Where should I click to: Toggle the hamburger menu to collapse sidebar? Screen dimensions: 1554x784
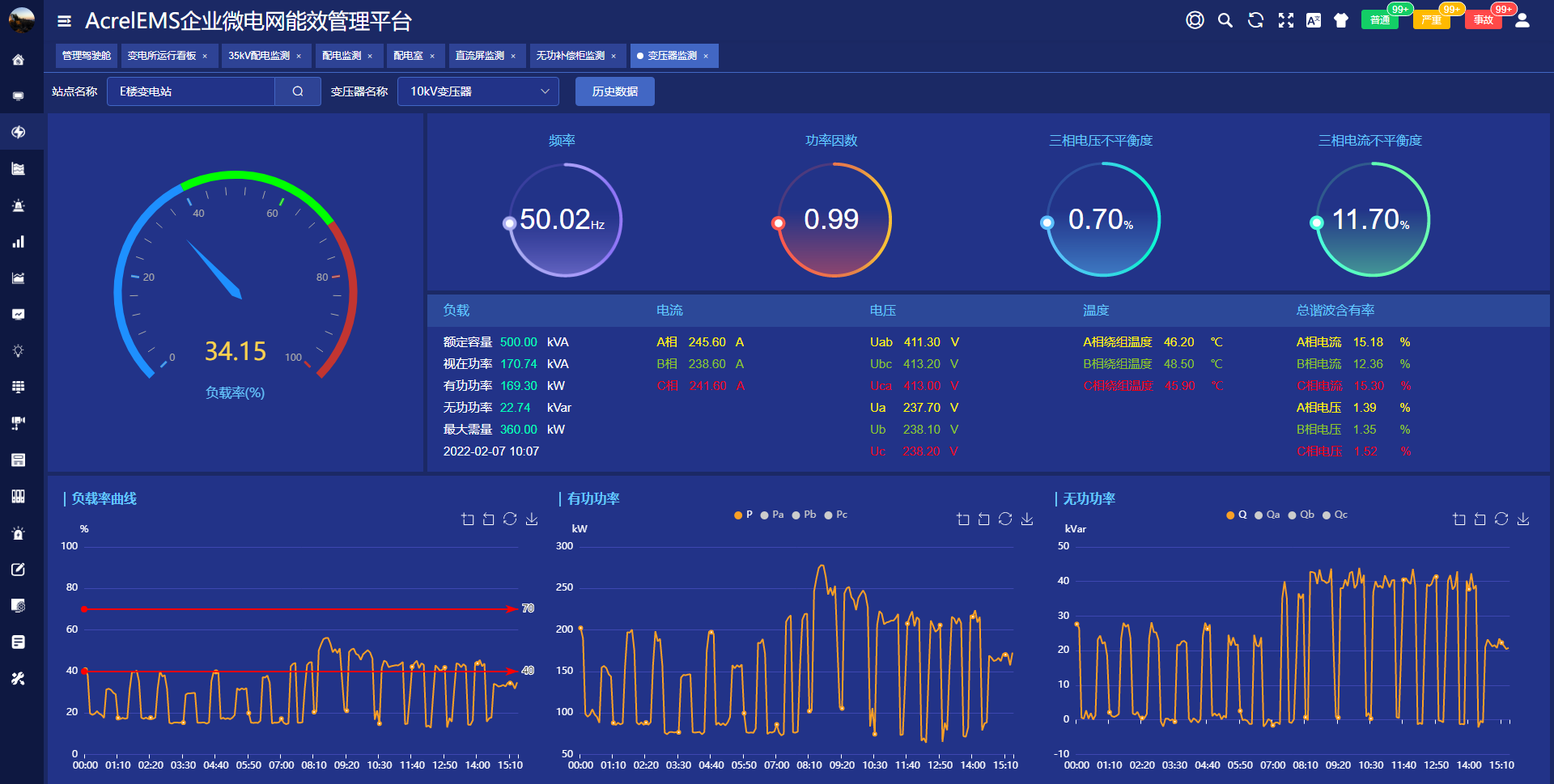pyautogui.click(x=64, y=21)
